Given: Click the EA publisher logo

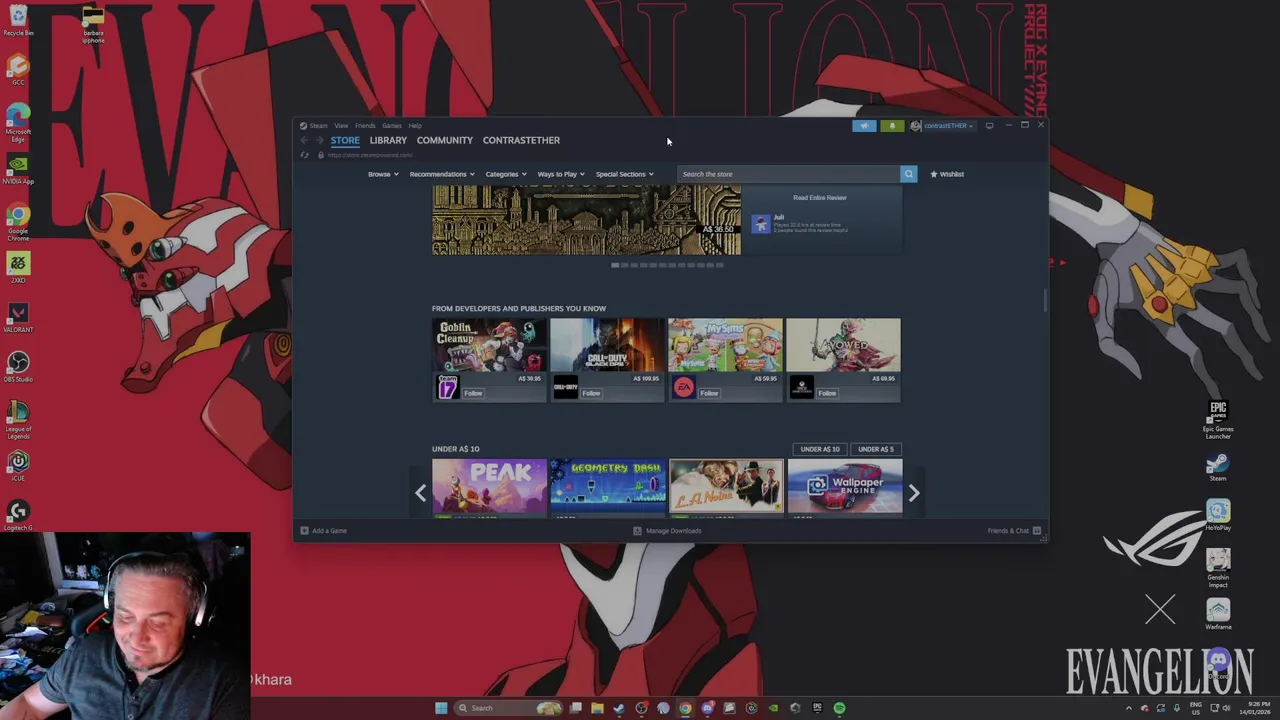Looking at the screenshot, I should click(x=683, y=388).
